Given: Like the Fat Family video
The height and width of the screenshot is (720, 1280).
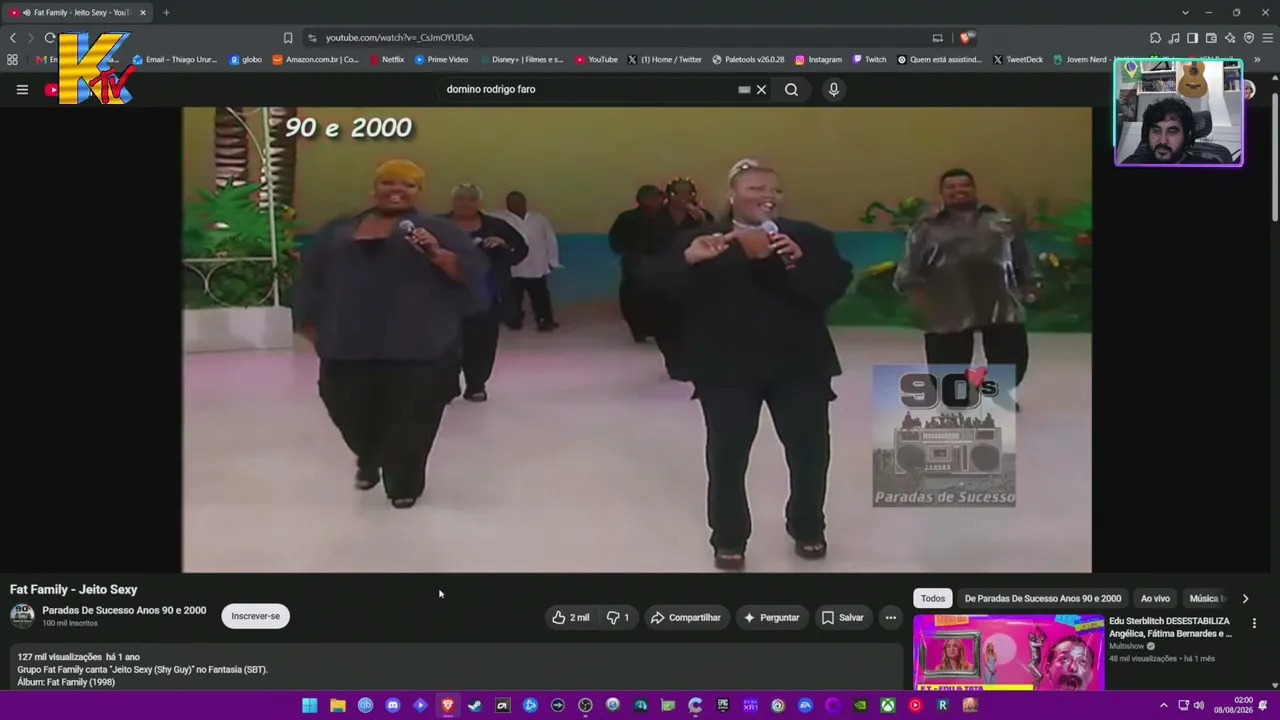Looking at the screenshot, I should coord(571,617).
